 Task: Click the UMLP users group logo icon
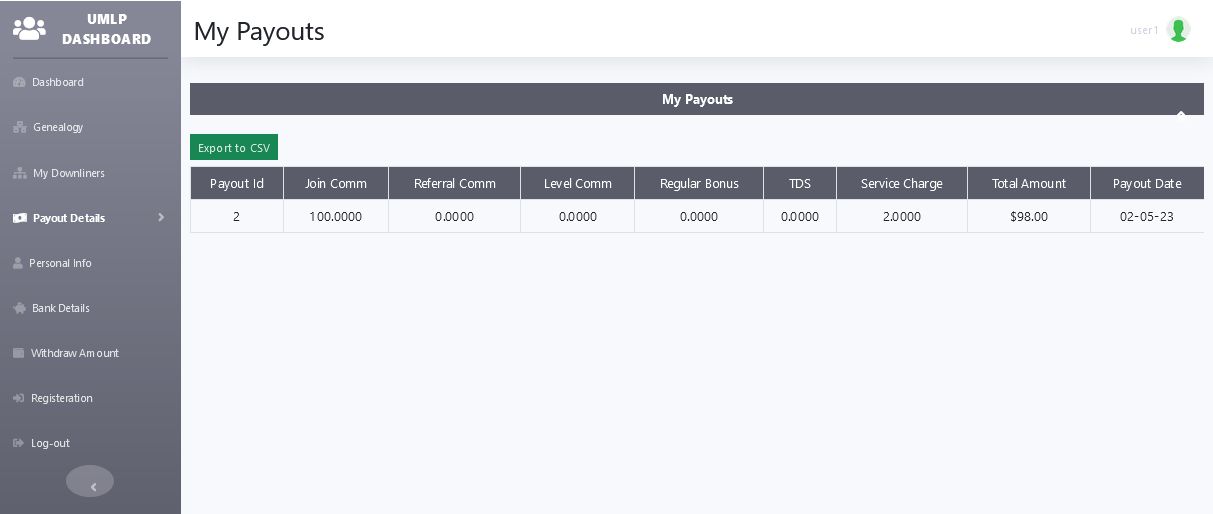29,28
